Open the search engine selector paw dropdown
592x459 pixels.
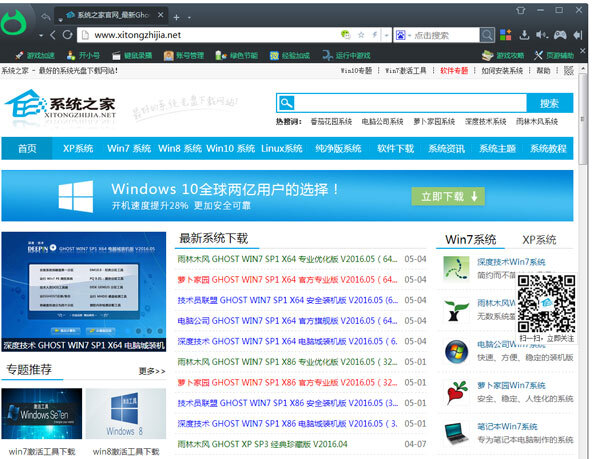coord(403,35)
